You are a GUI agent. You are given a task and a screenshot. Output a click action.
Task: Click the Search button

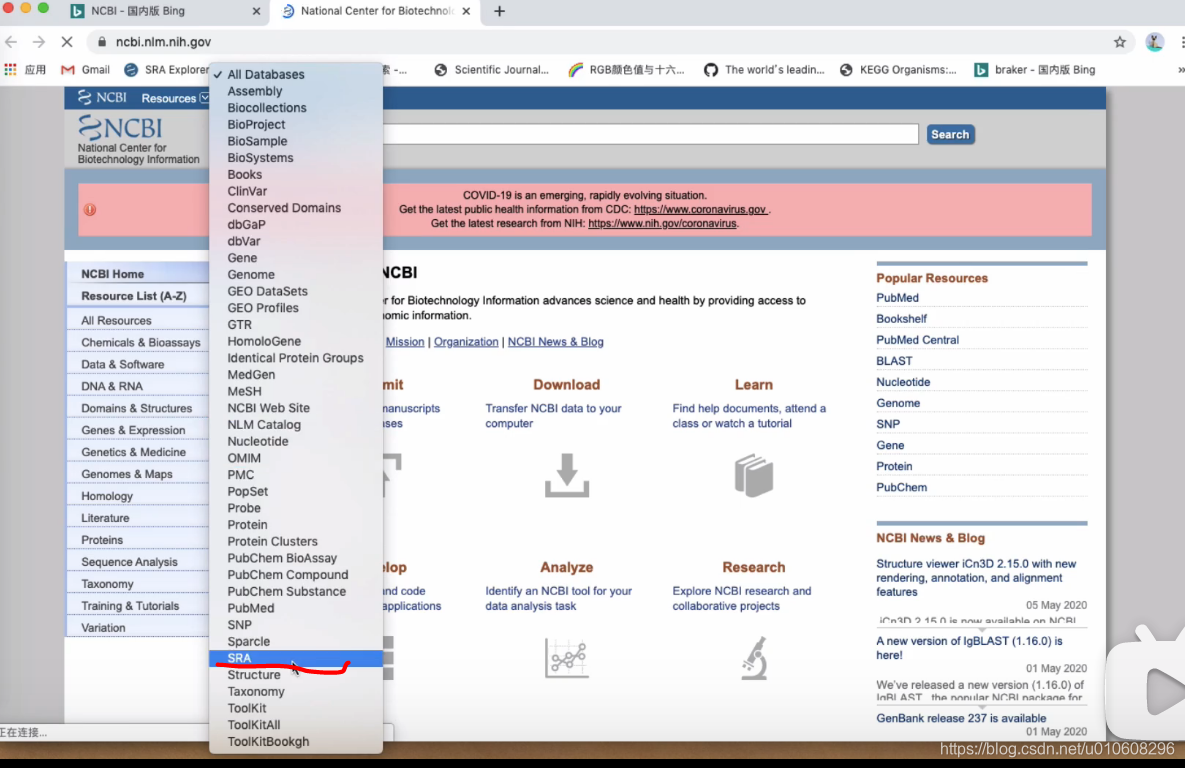(950, 135)
